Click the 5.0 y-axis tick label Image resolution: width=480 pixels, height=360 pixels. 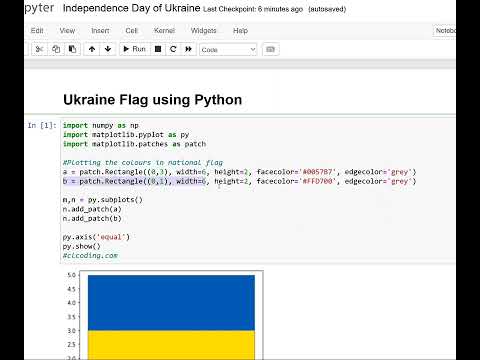[x=71, y=275]
